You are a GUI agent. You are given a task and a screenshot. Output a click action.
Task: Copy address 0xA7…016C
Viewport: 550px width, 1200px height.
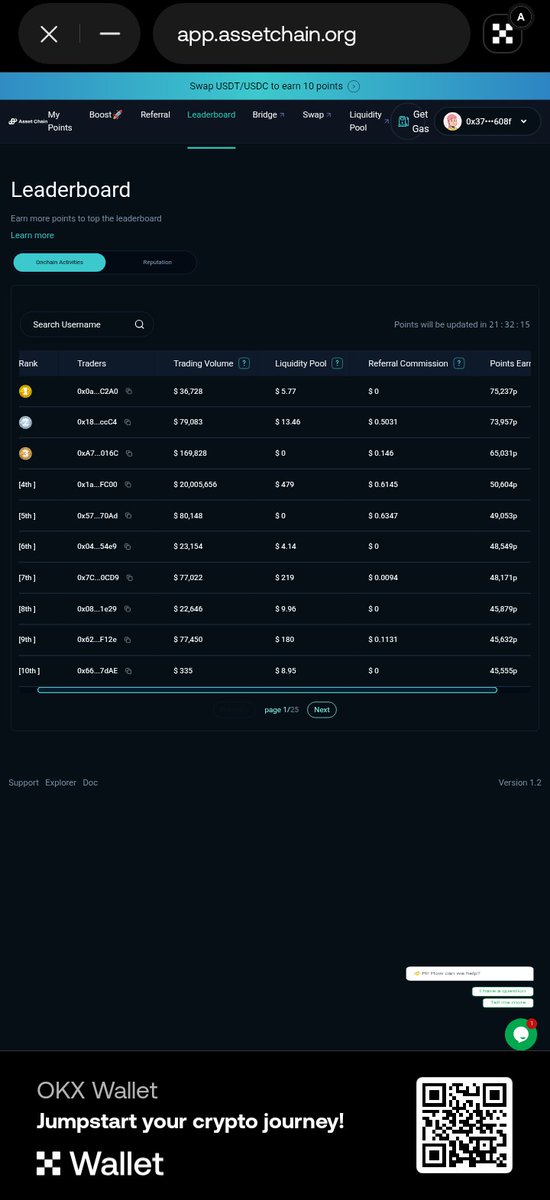point(128,453)
